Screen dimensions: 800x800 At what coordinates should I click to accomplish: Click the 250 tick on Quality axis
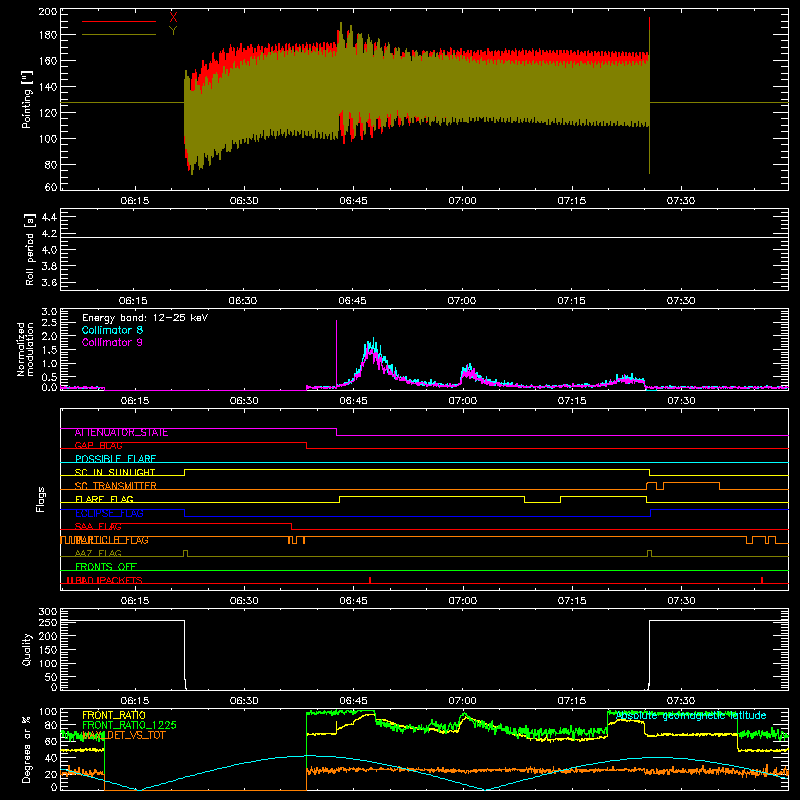(x=48, y=622)
